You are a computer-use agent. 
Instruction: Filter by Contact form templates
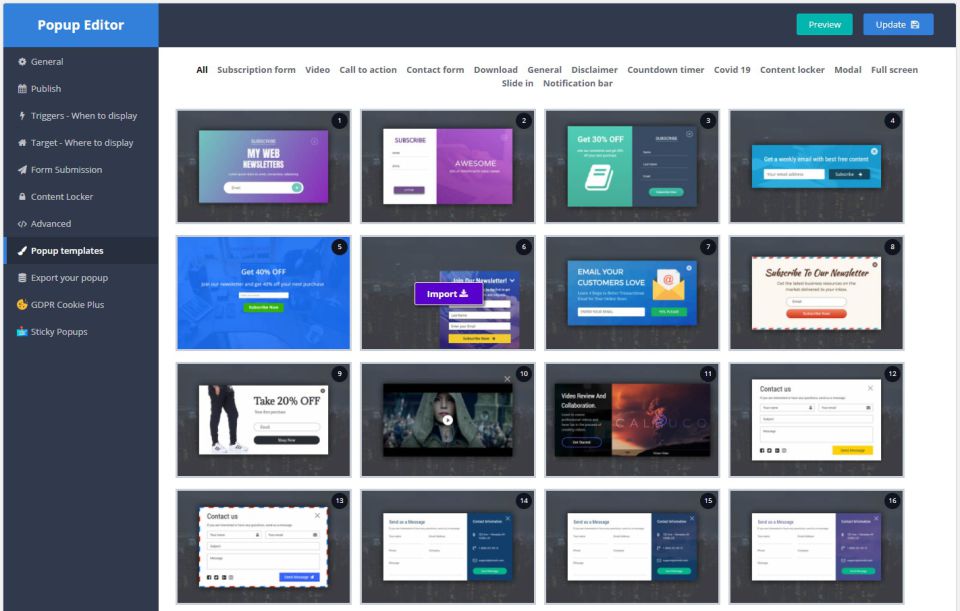[x=435, y=70]
